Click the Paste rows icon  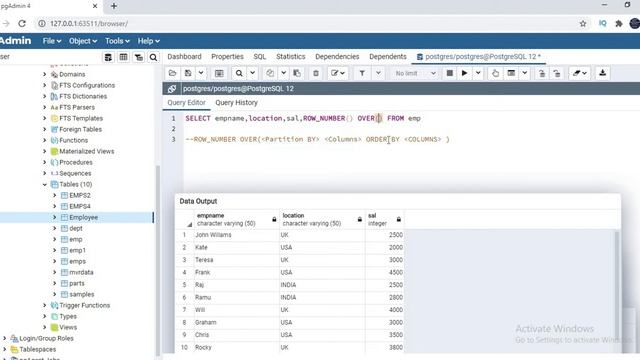(297, 73)
